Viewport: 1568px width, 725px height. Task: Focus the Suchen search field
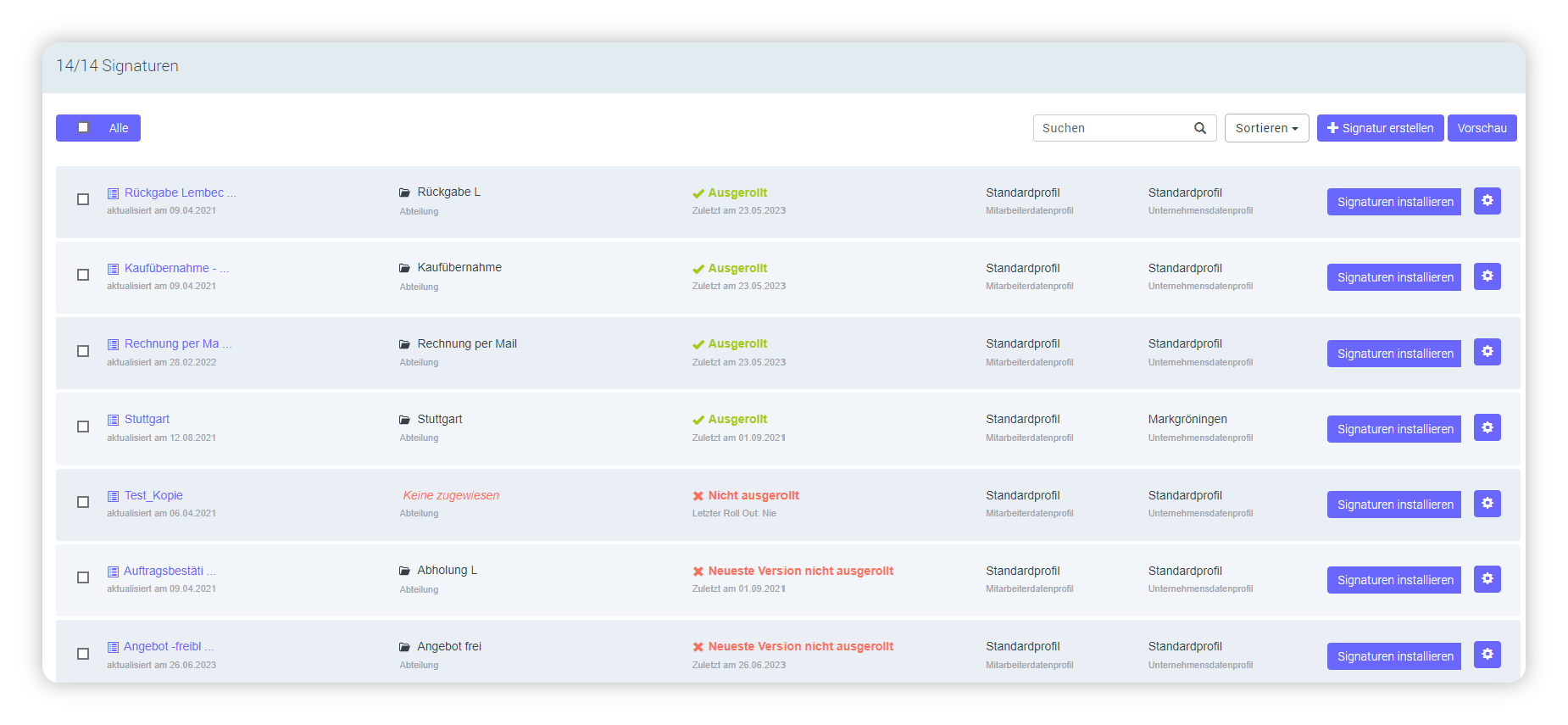[1110, 128]
